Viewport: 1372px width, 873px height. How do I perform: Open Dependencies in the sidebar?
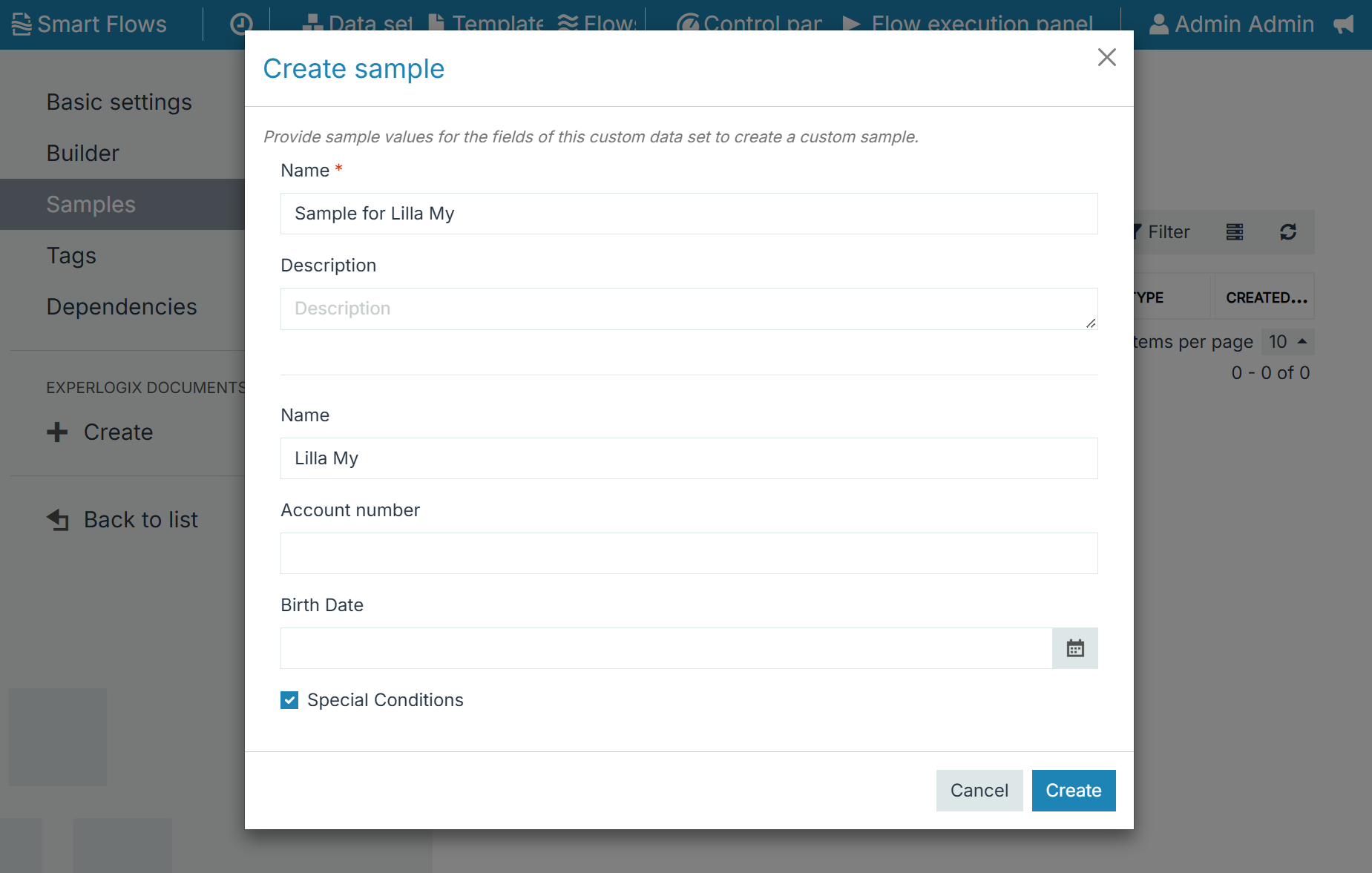pyautogui.click(x=122, y=306)
